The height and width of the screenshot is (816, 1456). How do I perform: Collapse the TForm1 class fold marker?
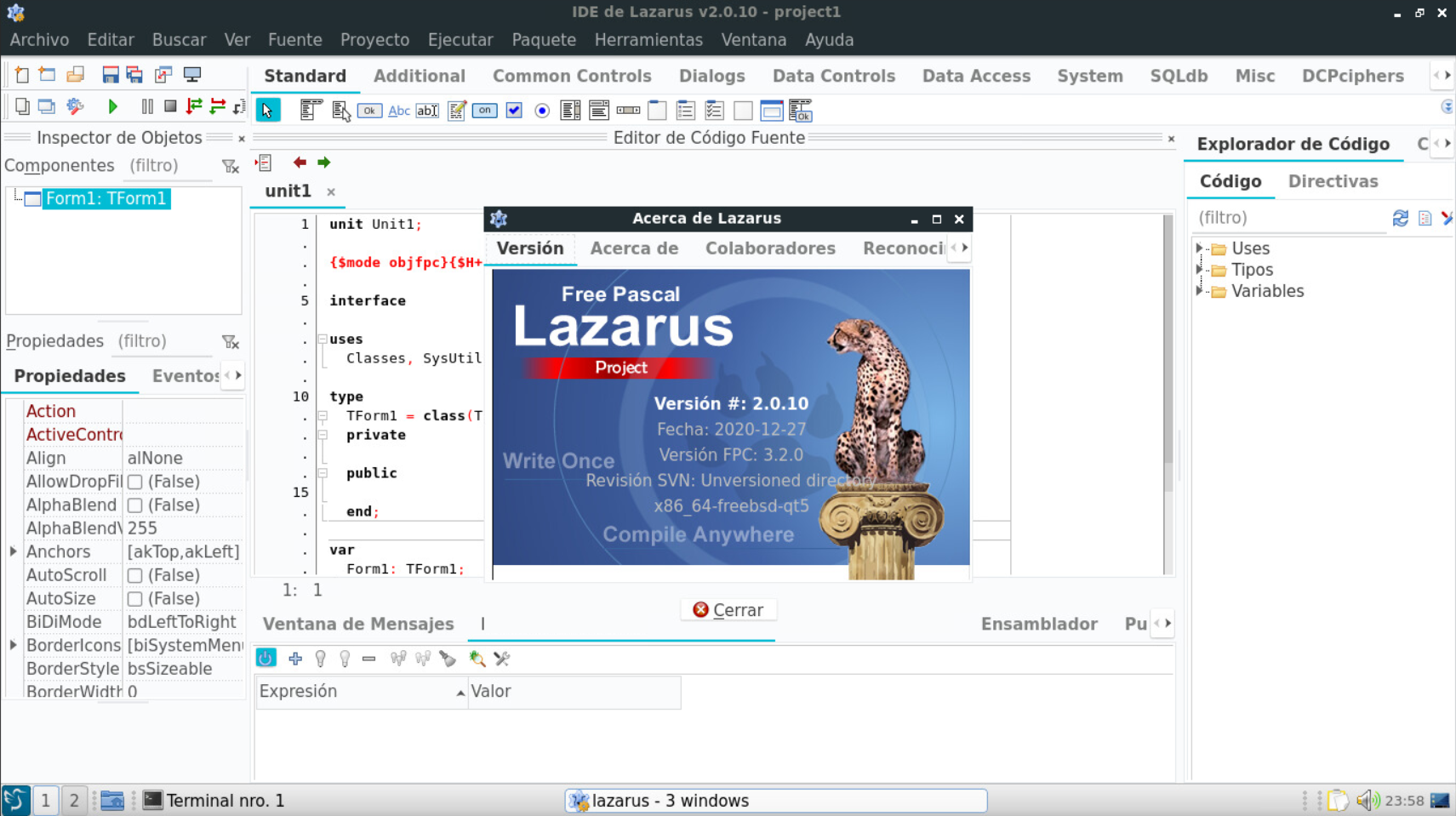[323, 415]
